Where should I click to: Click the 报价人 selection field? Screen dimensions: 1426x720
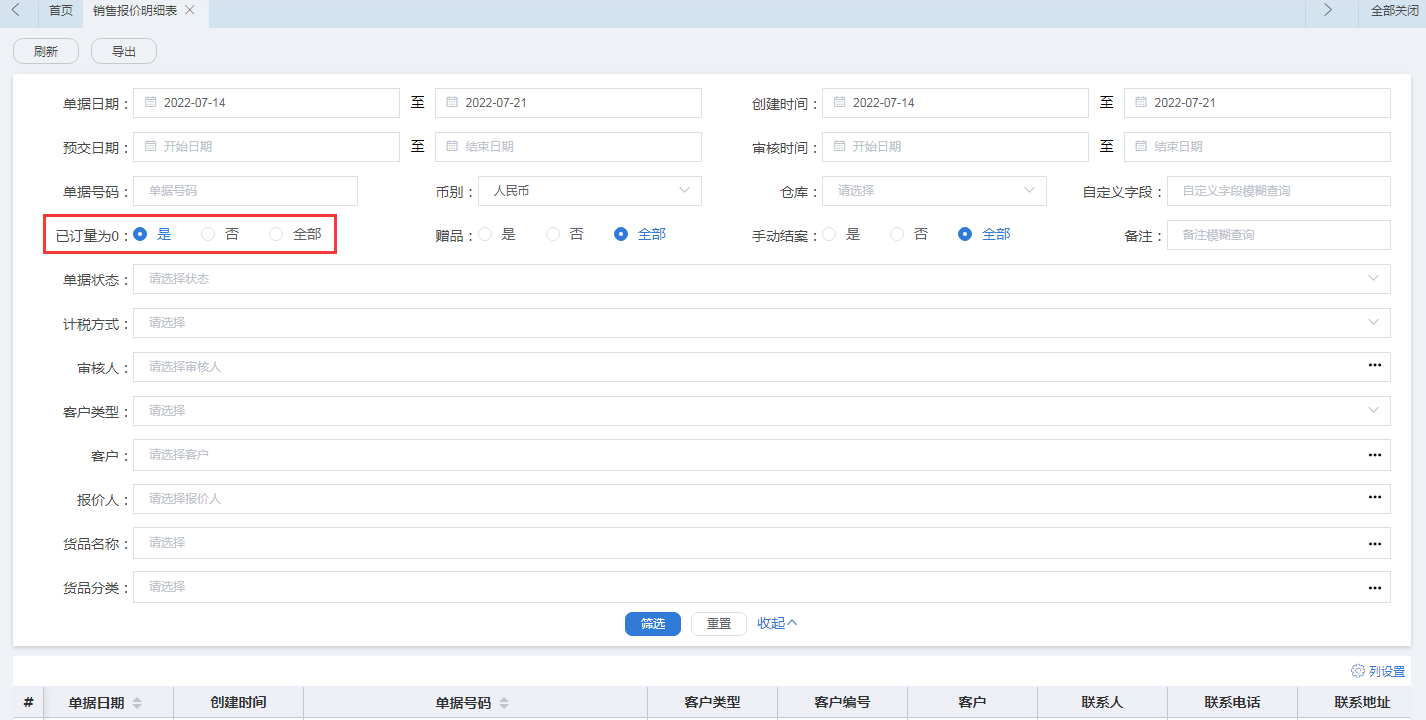coord(761,498)
